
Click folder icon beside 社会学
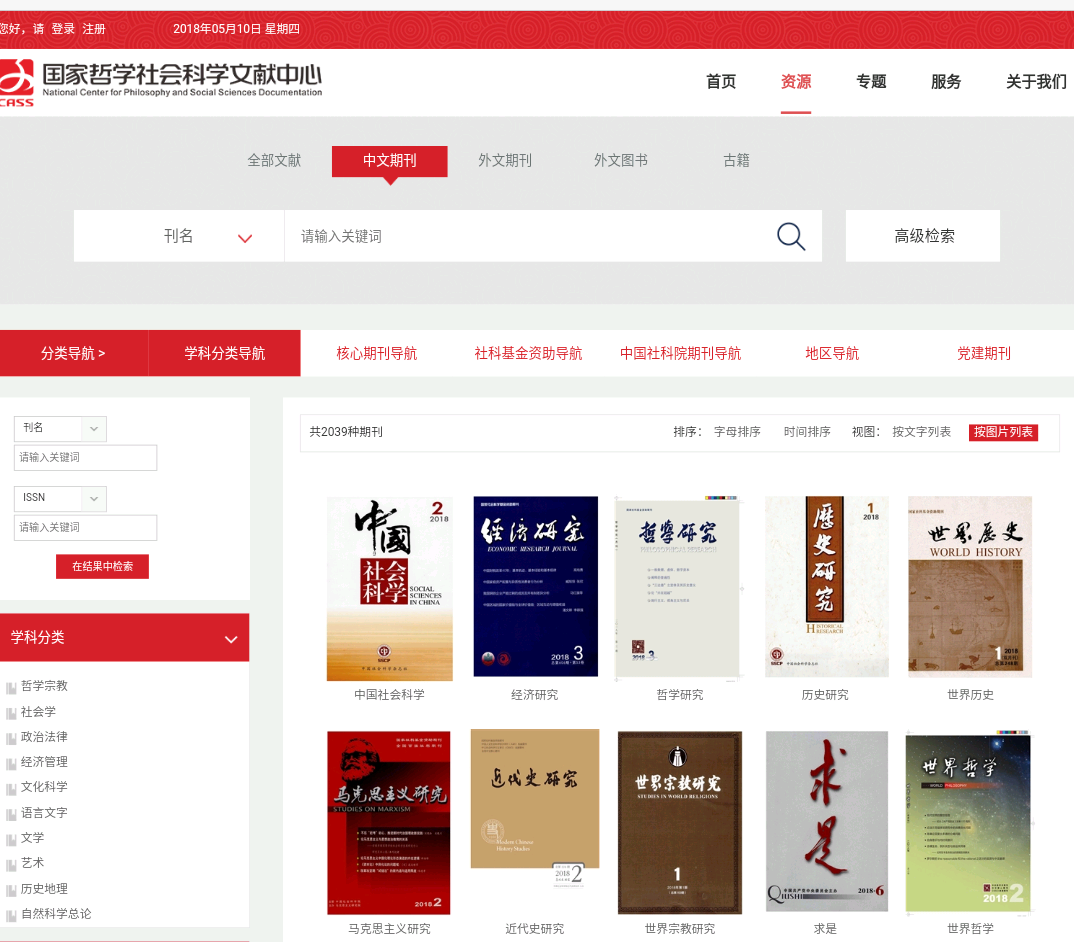(x=11, y=713)
